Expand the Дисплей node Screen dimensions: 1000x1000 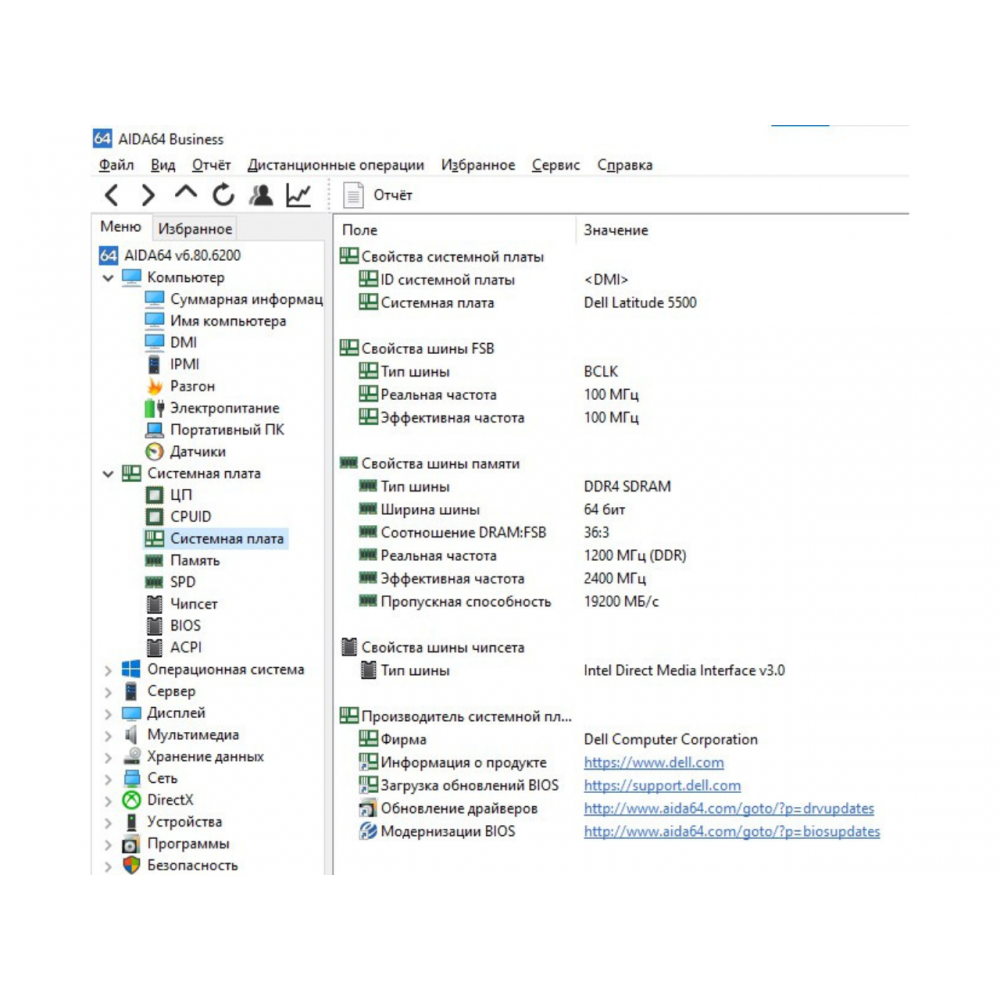coord(108,713)
